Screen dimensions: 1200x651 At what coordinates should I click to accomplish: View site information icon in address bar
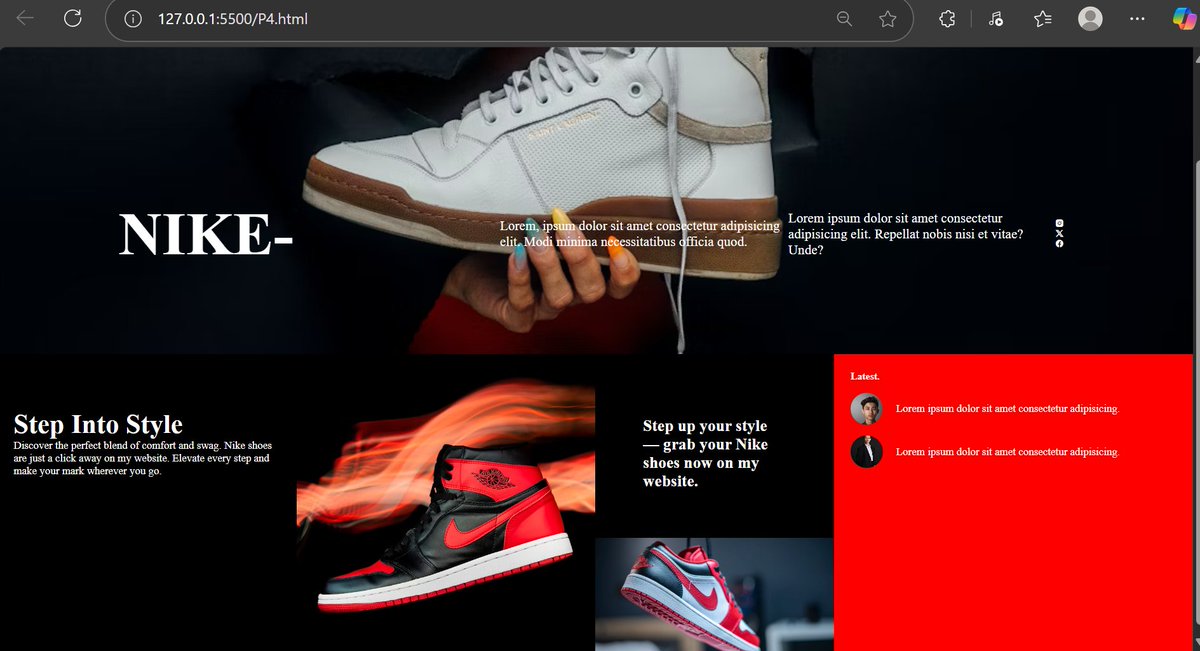point(133,19)
